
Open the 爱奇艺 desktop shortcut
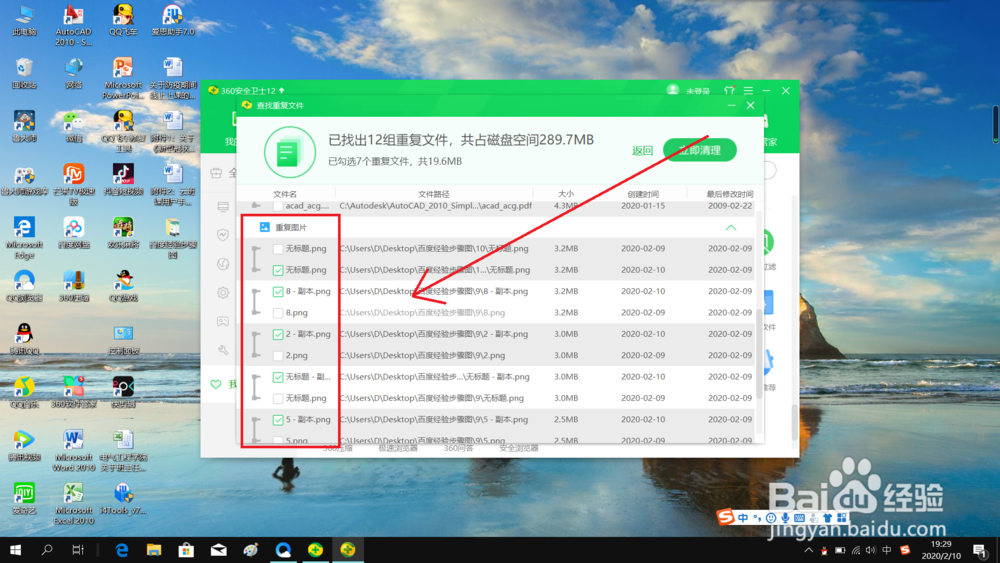click(24, 498)
